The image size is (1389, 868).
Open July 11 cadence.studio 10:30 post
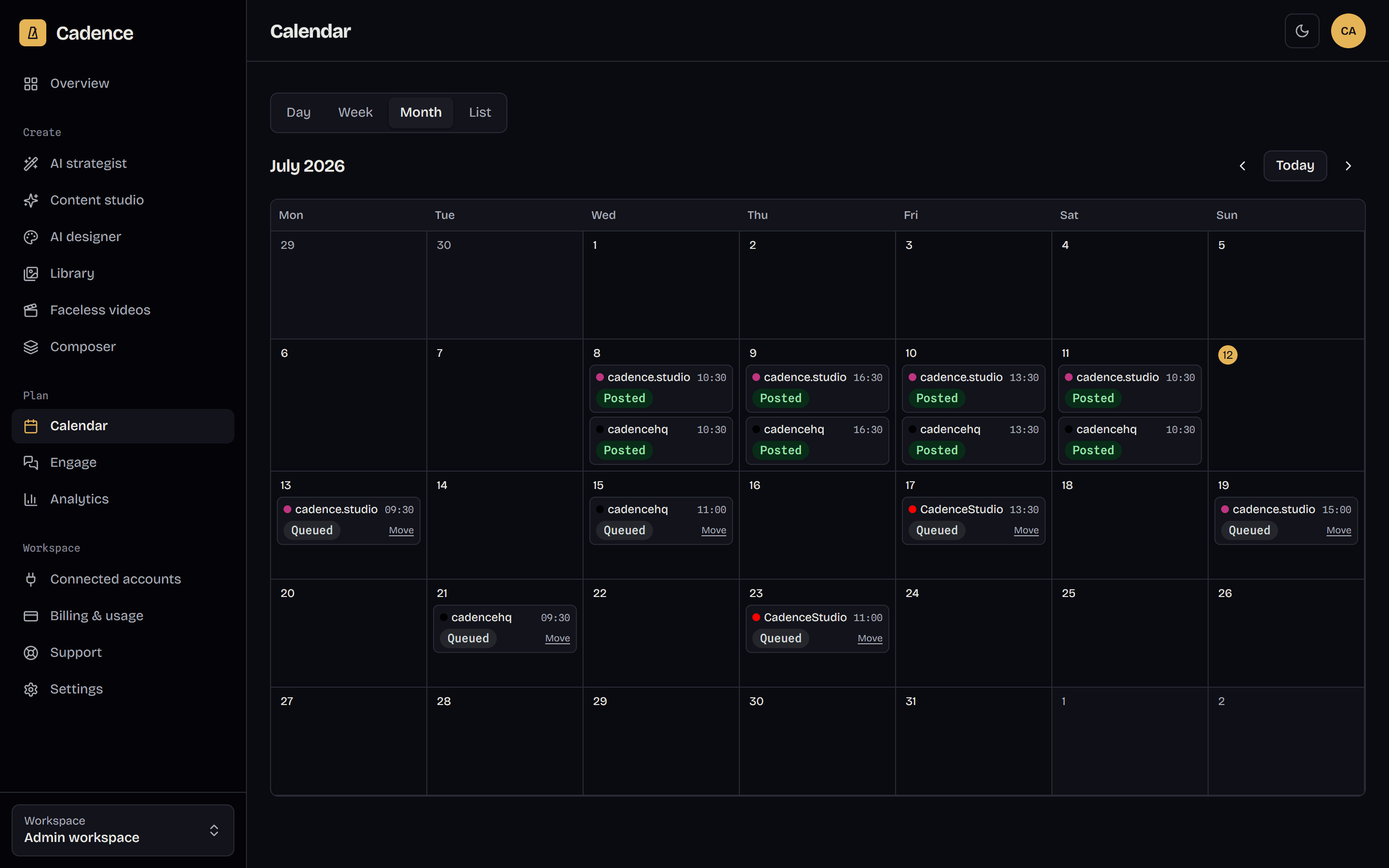[1130, 389]
